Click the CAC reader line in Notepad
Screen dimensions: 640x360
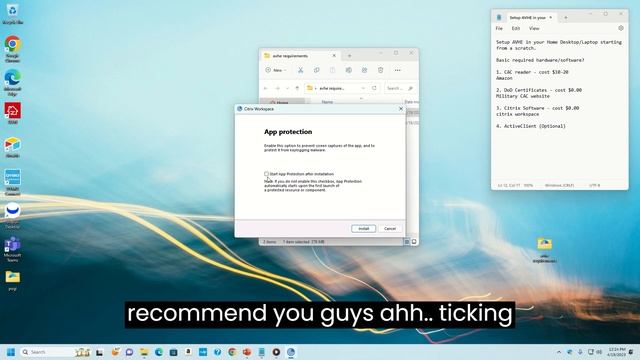point(532,72)
